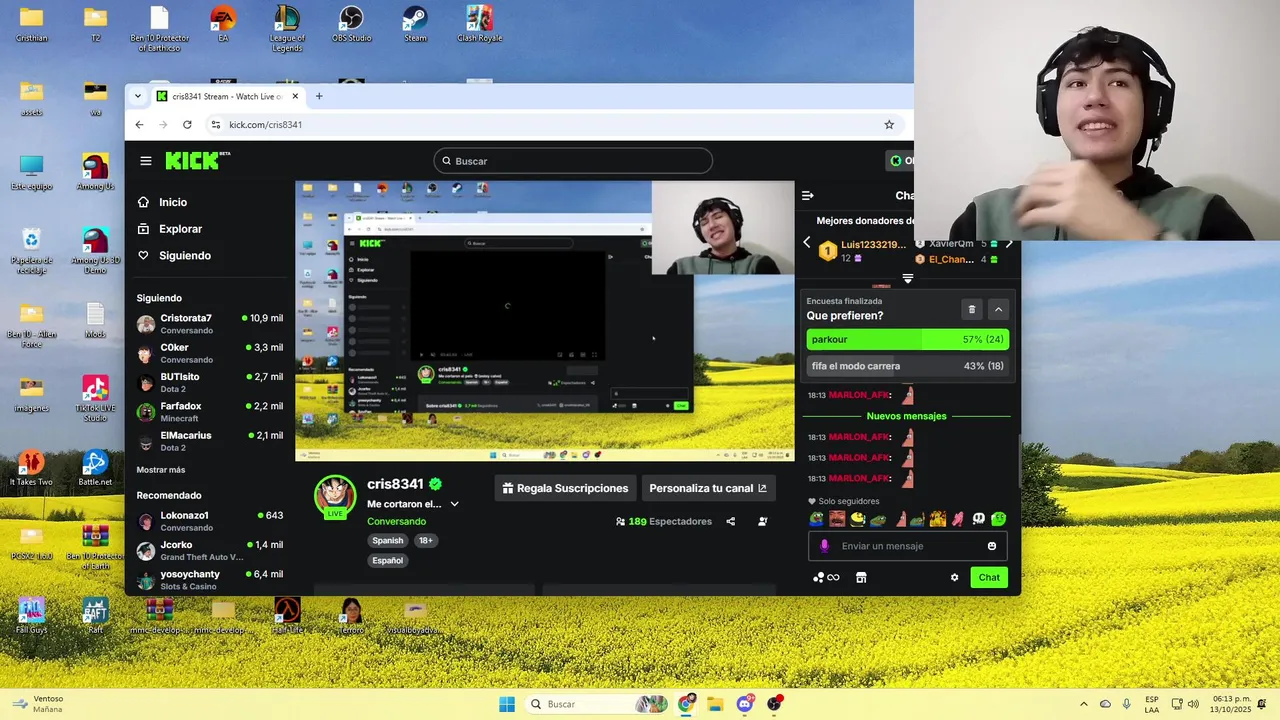This screenshot has height=720, width=1280.
Task: Click the Conversando category link
Action: pyautogui.click(x=396, y=521)
